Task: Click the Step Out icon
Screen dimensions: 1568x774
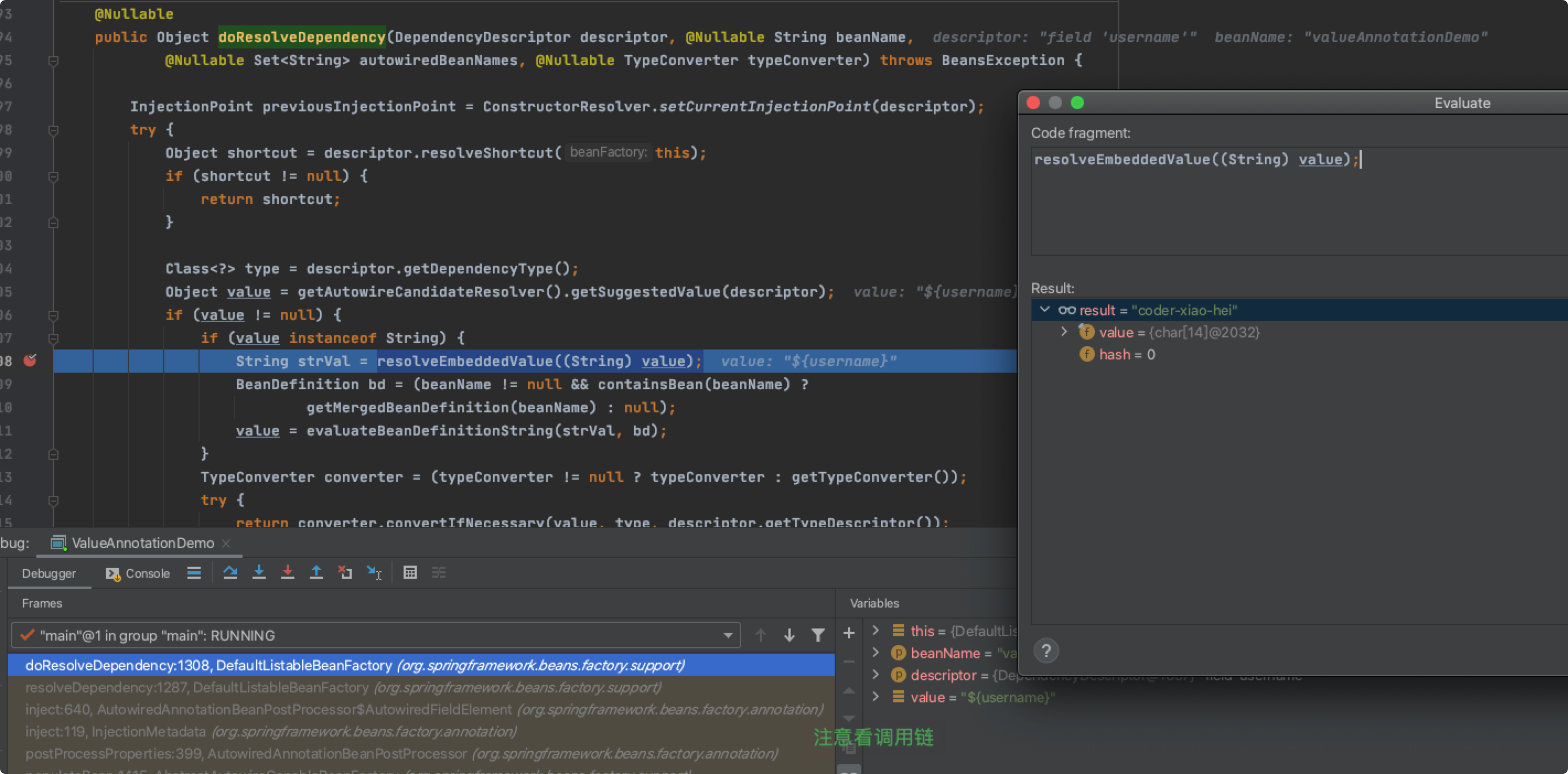Action: [316, 573]
